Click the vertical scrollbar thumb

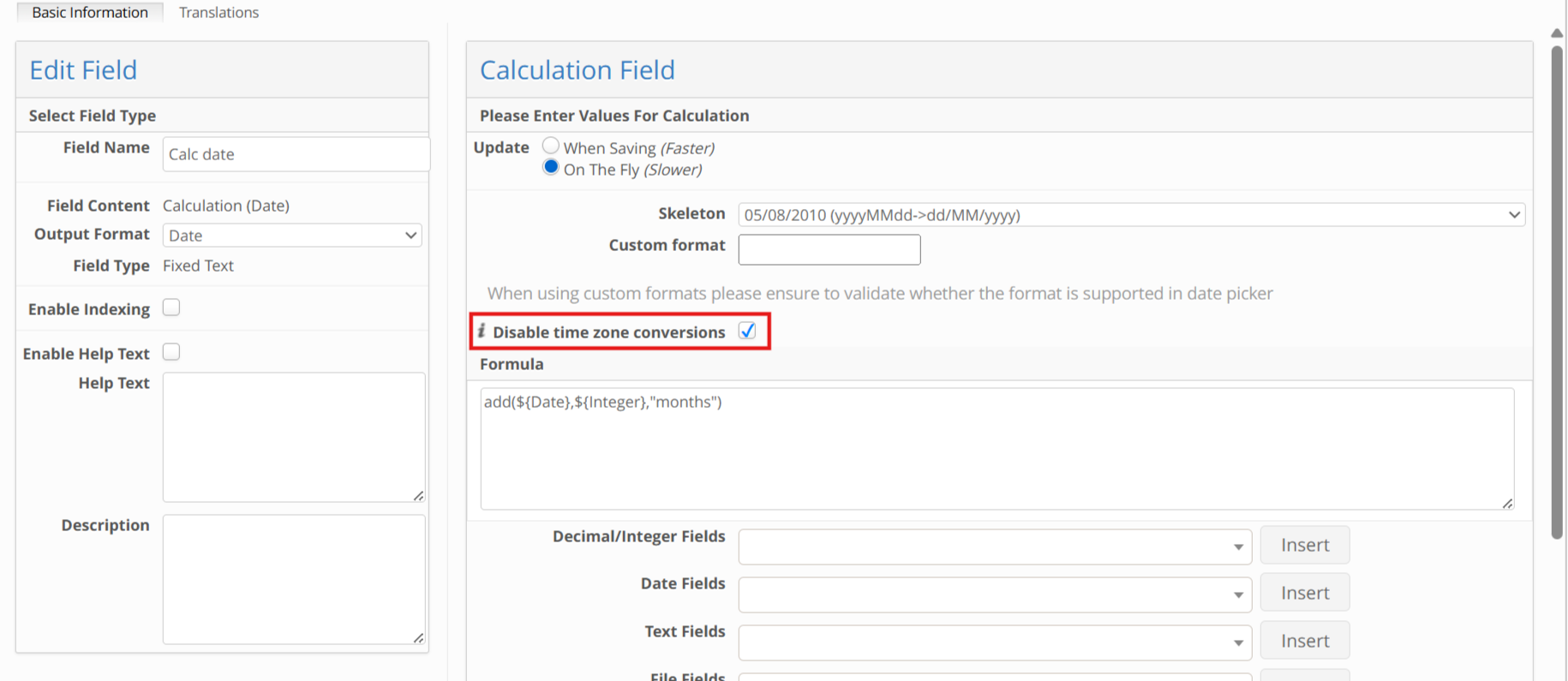click(x=1557, y=291)
